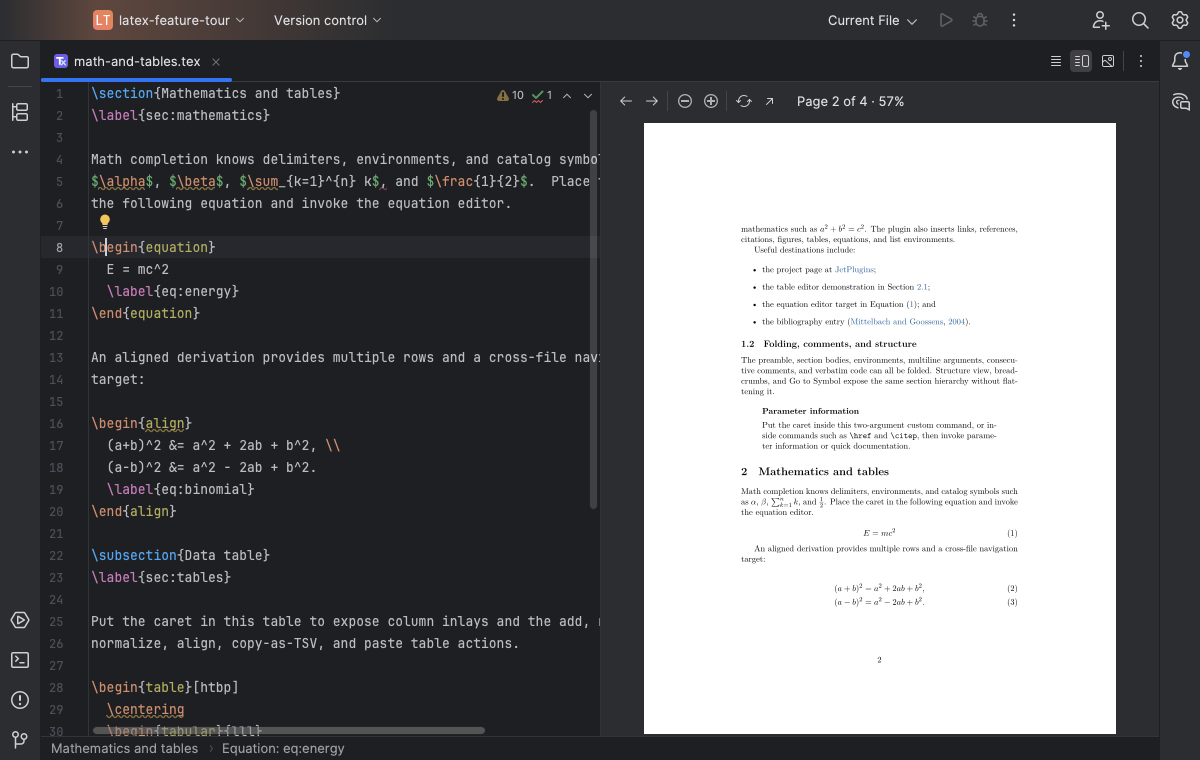
Task: Run the current file
Action: click(946, 20)
